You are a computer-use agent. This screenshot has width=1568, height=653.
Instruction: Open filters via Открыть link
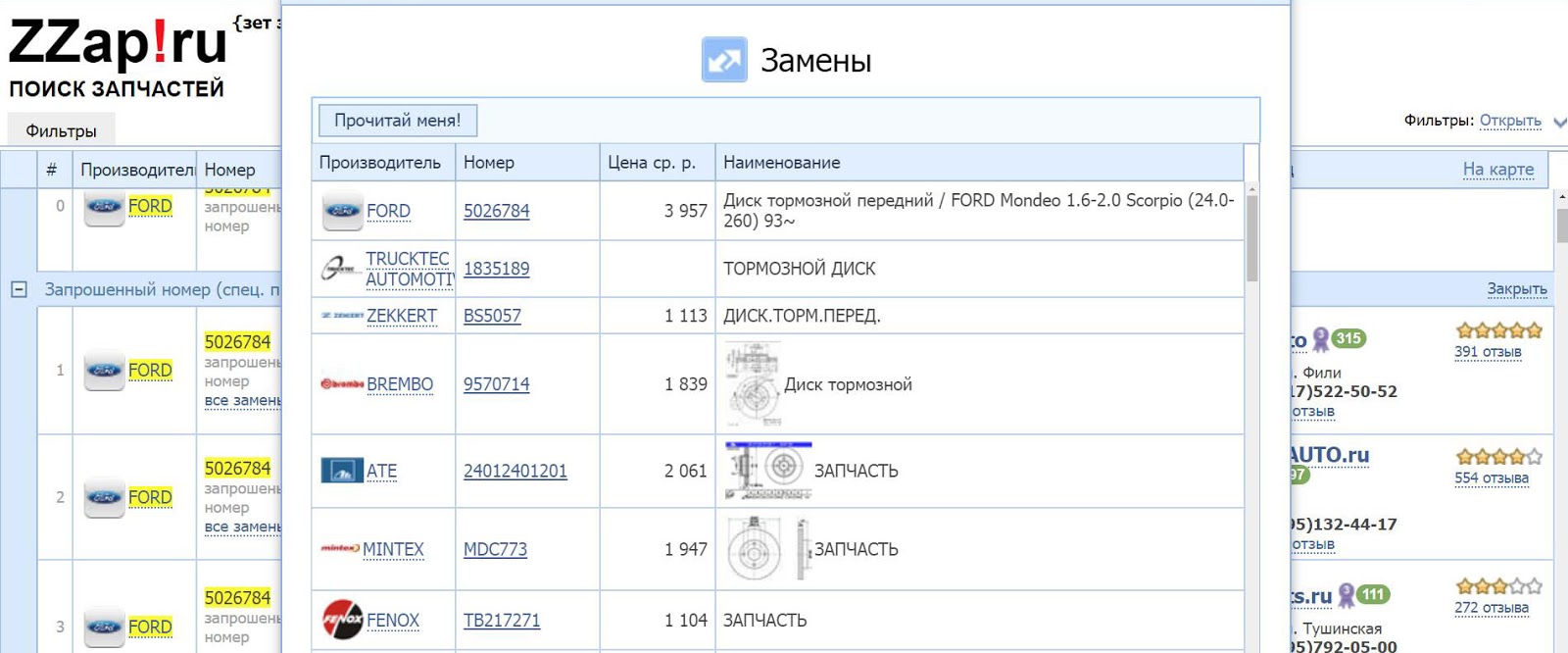1510,121
